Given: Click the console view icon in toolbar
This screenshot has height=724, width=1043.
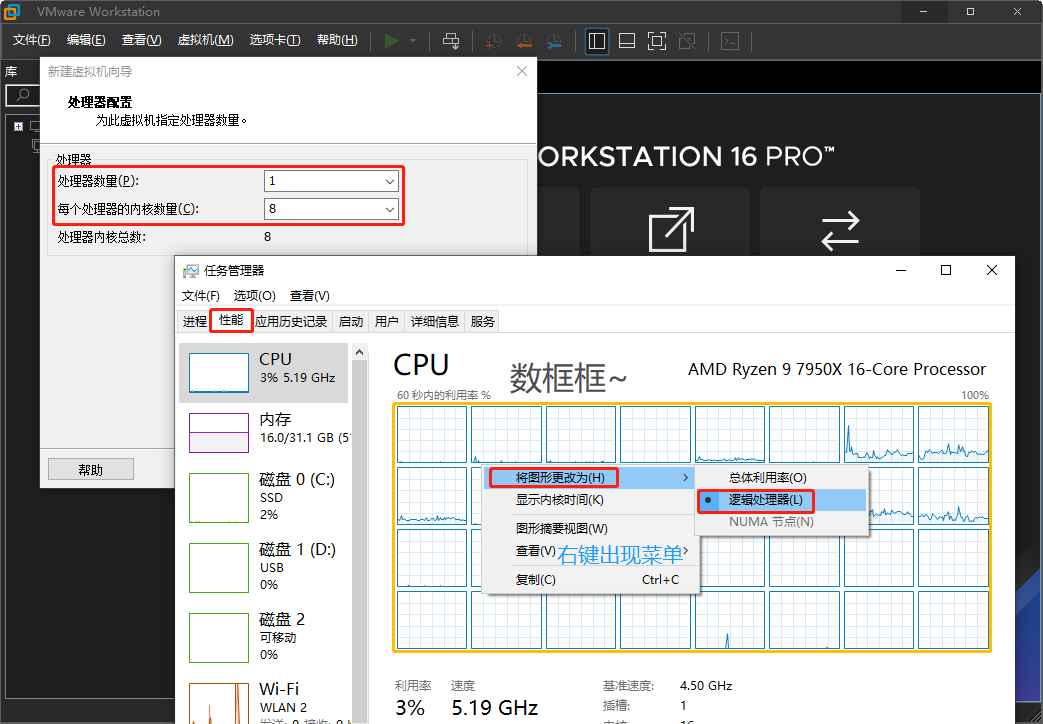Looking at the screenshot, I should pos(730,41).
